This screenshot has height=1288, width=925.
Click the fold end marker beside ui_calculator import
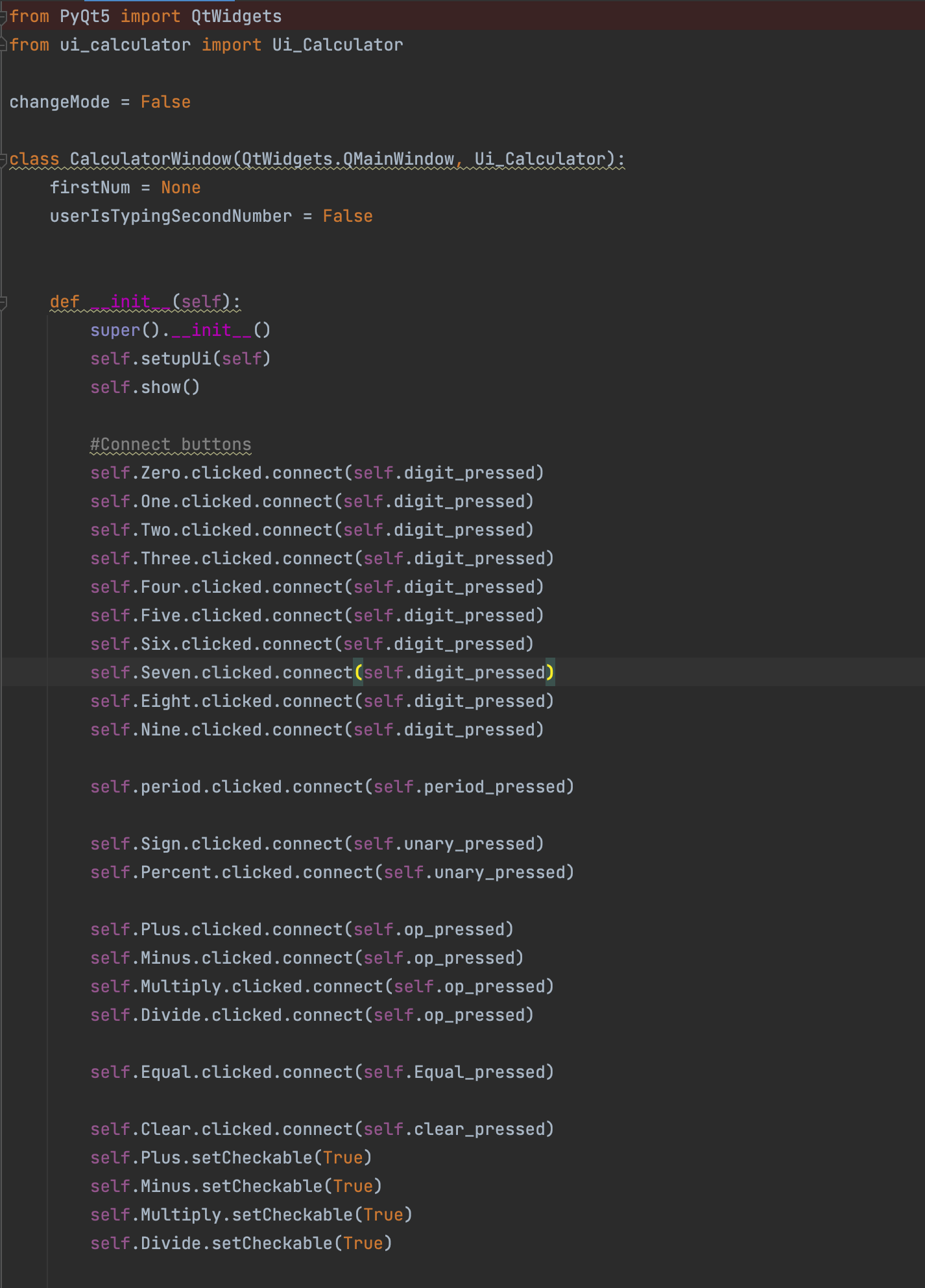click(x=3, y=45)
